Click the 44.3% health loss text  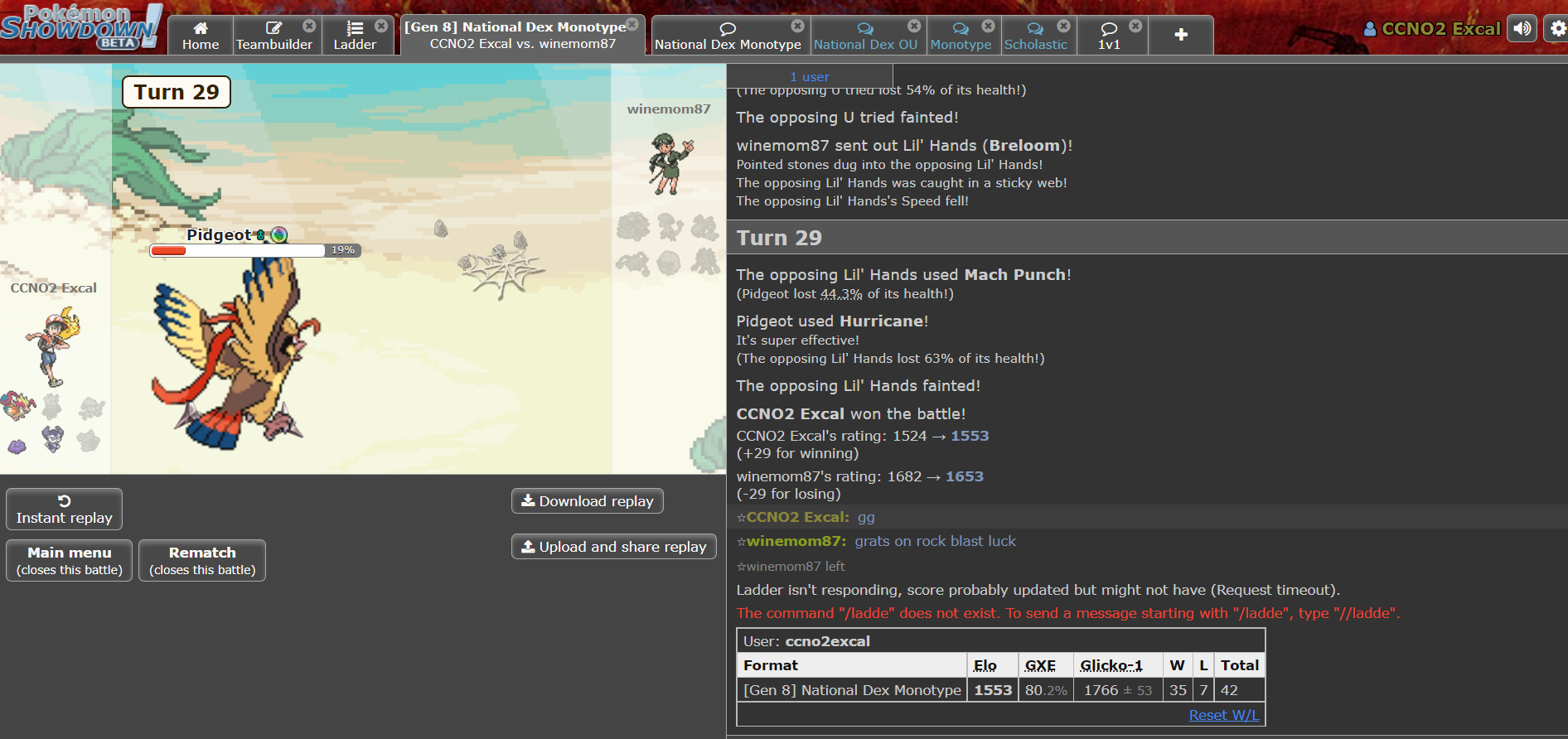coord(841,294)
